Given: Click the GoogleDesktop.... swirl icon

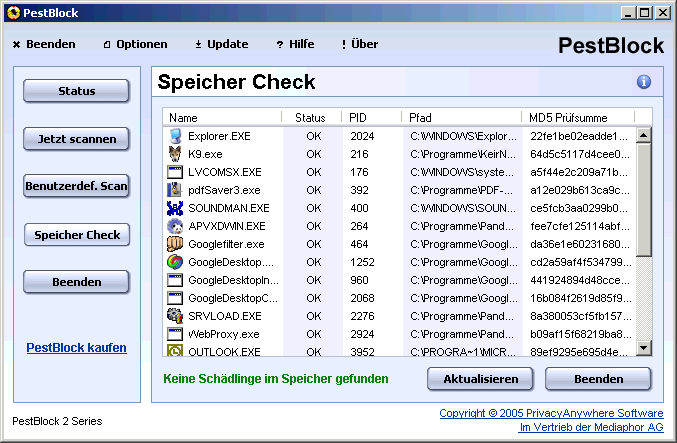Looking at the screenshot, I should pyautogui.click(x=175, y=262).
